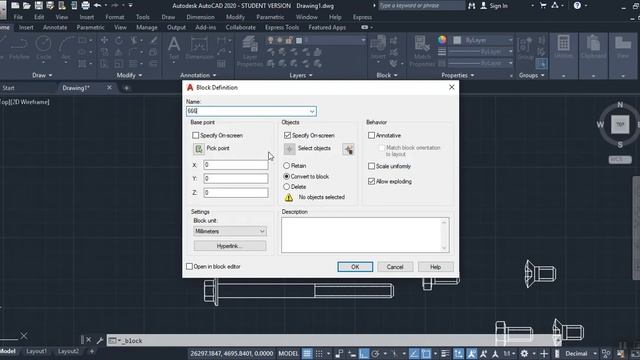This screenshot has height=360, width=640.
Task: Click the Undo arrow icon
Action: pyautogui.click(x=98, y=5)
